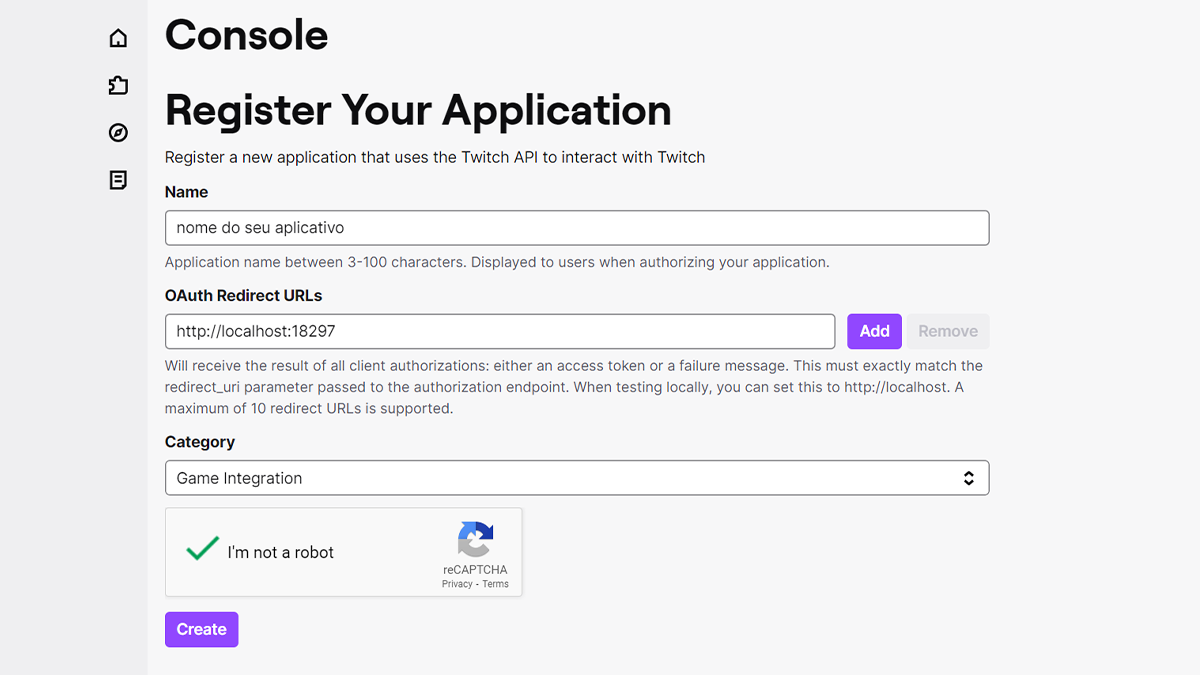Click the Name field label
Viewport: 1200px width, 675px height.
coord(187,192)
